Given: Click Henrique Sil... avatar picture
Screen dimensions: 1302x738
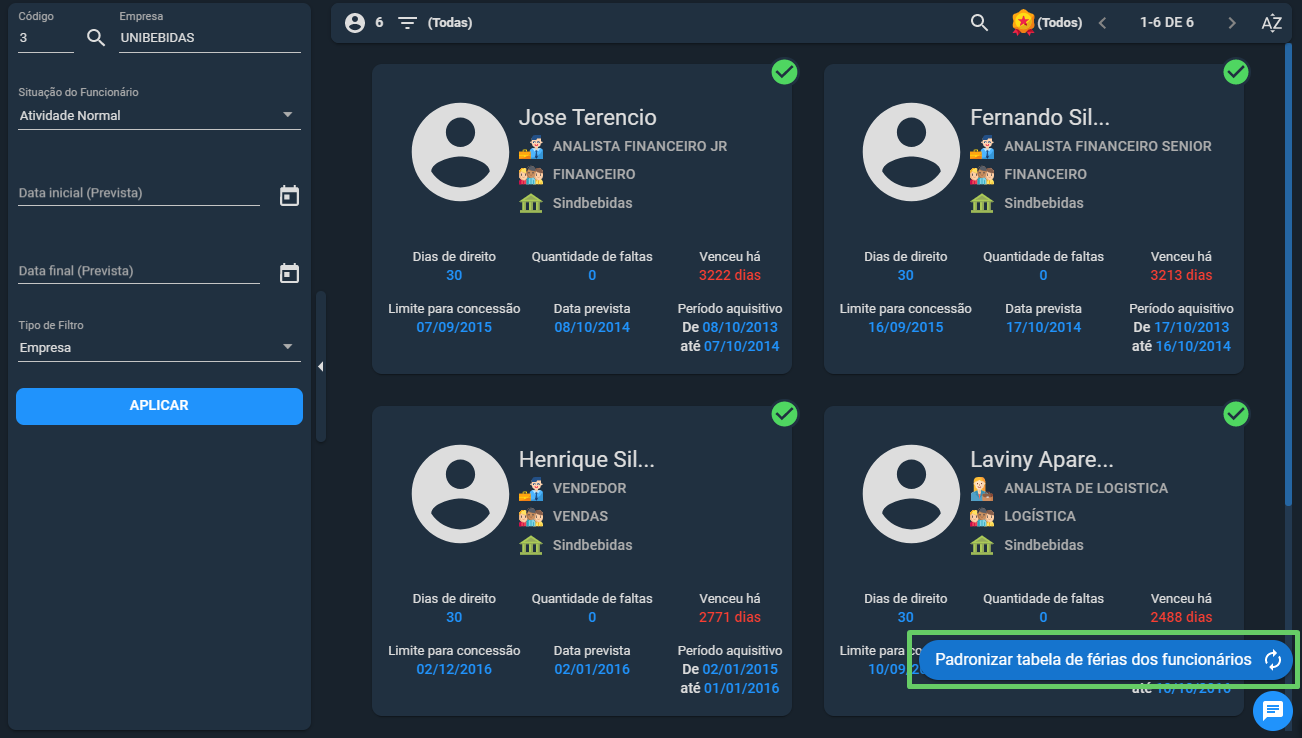Looking at the screenshot, I should coord(460,494).
